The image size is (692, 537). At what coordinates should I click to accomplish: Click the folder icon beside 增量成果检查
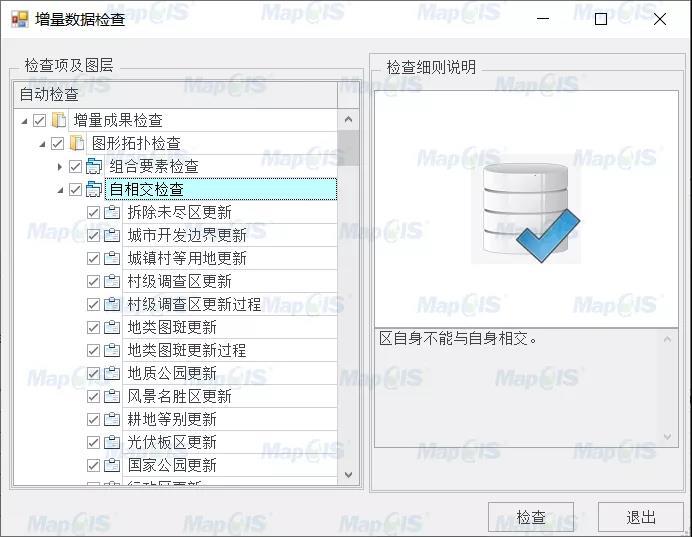[x=59, y=120]
